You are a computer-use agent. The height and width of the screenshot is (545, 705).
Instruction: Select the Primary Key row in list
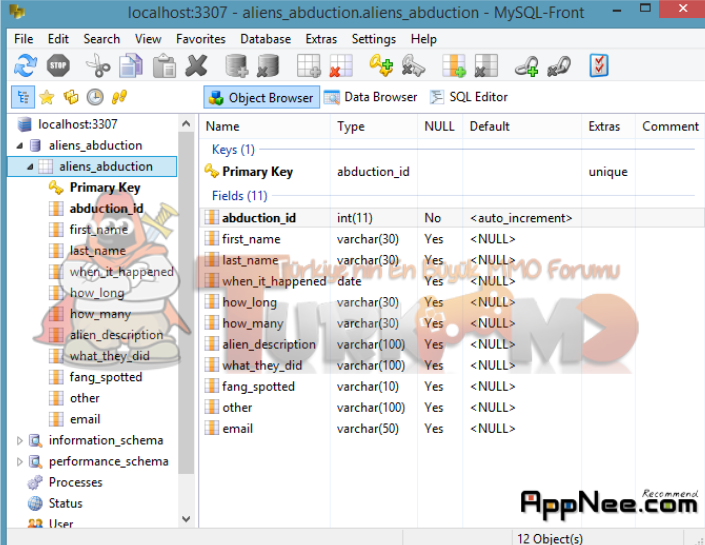click(452, 172)
